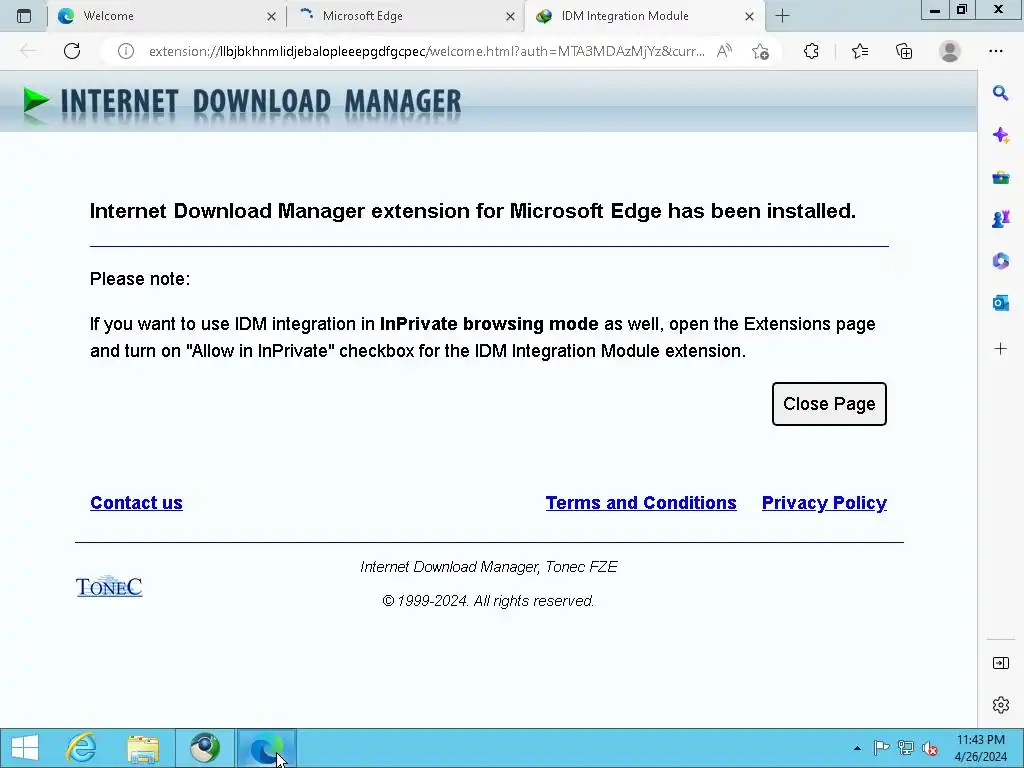Select the IDM Integration Module tab
1024x768 pixels.
pyautogui.click(x=644, y=16)
